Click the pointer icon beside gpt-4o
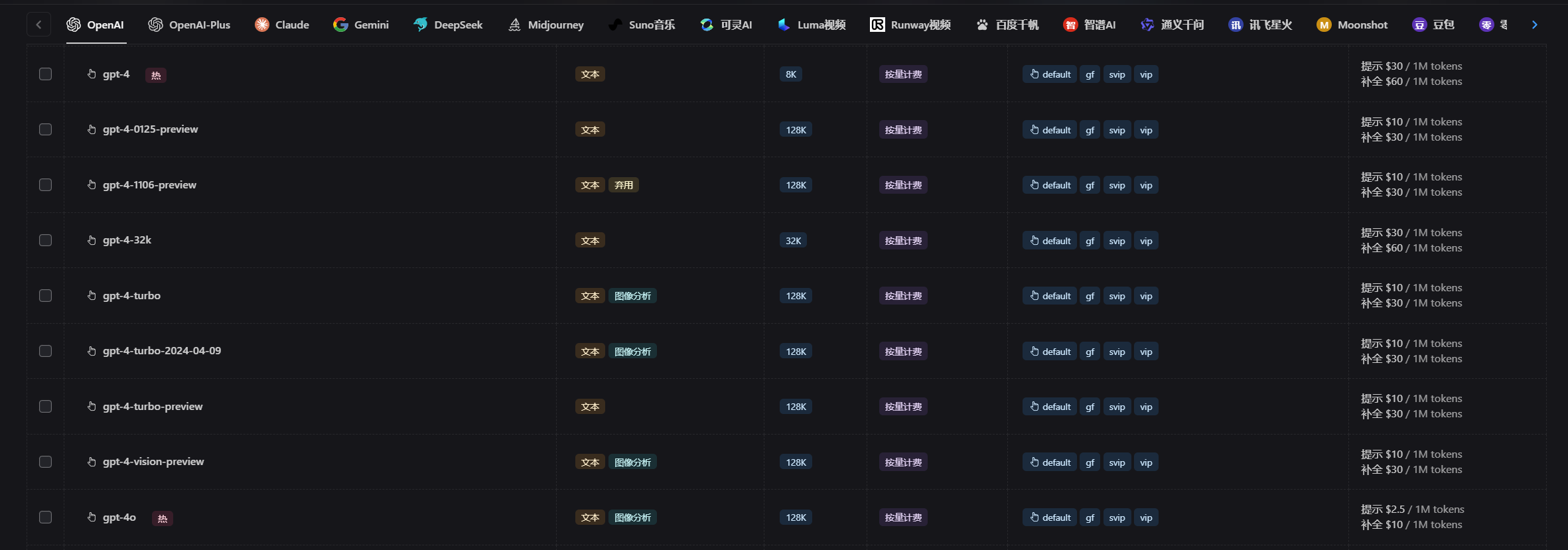The image size is (1568, 550). 92,517
